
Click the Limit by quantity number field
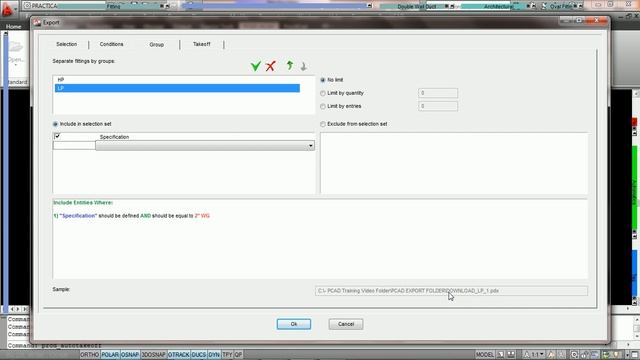(x=438, y=93)
